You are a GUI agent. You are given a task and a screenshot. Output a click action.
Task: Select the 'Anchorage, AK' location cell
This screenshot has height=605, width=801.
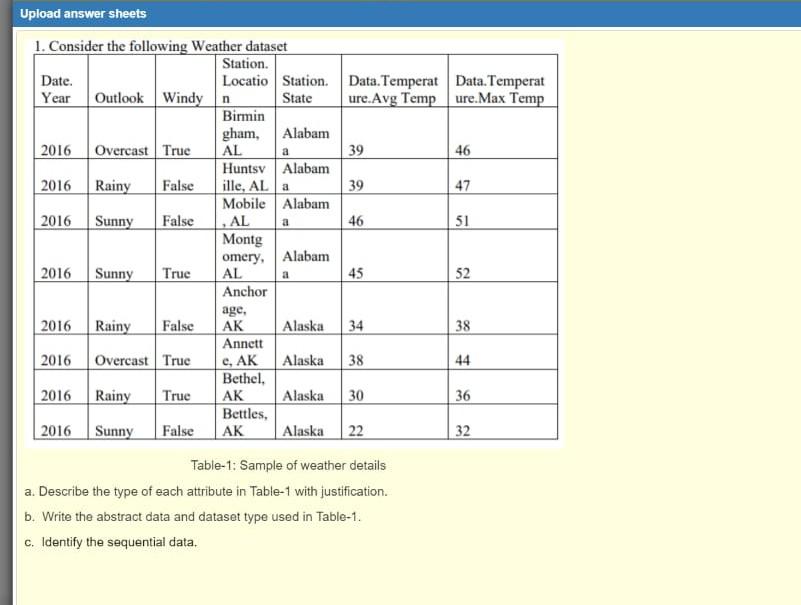[x=244, y=308]
